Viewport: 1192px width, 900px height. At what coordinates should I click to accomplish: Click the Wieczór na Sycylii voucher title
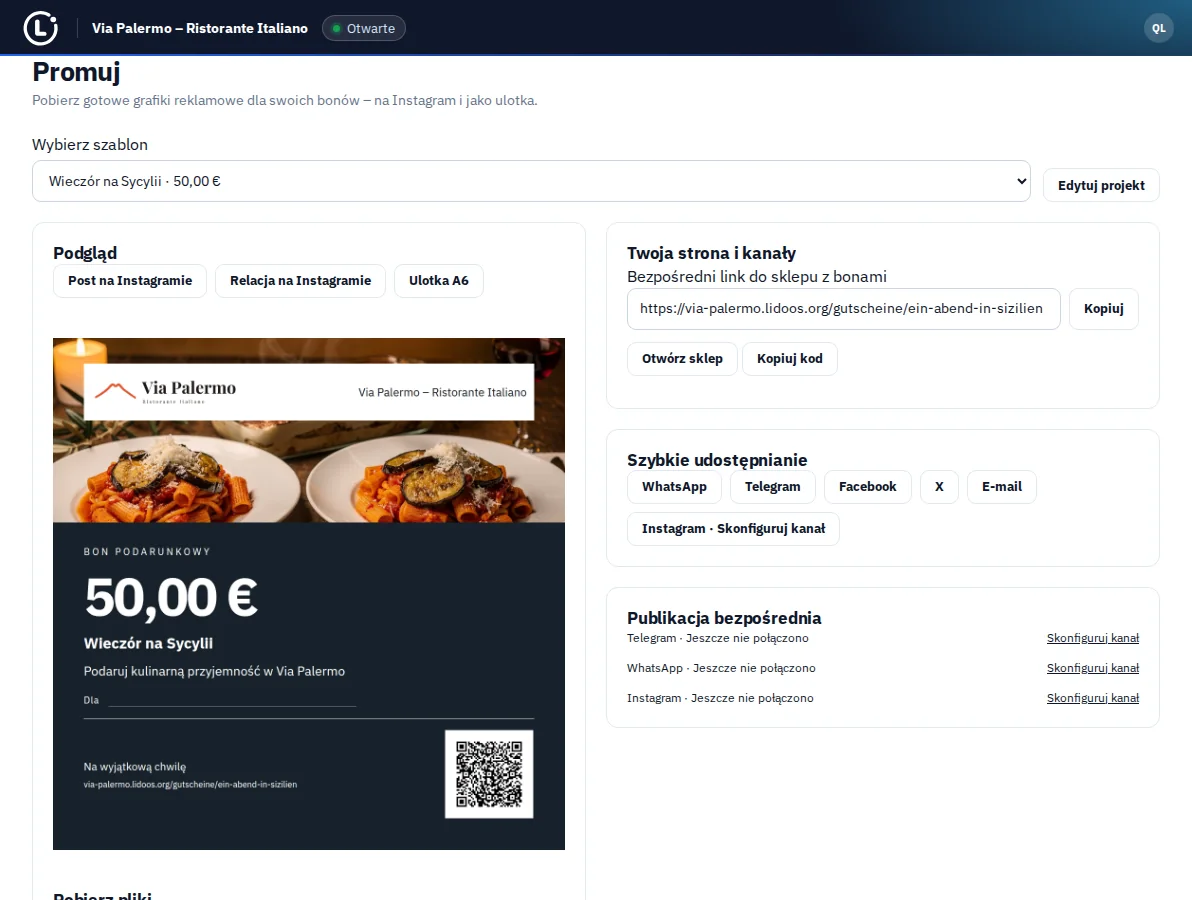pyautogui.click(x=148, y=643)
